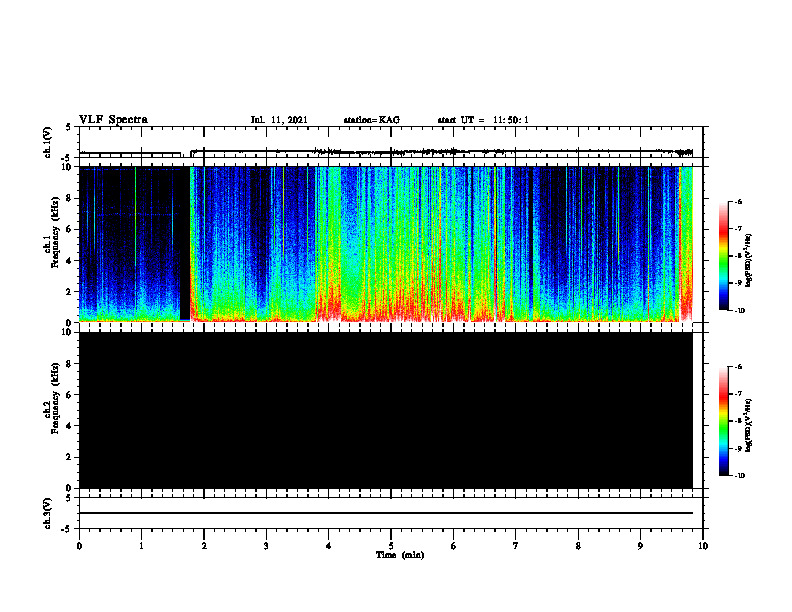
Task: Click the 'start UT = 11:50: 1' text
Action: click(483, 120)
